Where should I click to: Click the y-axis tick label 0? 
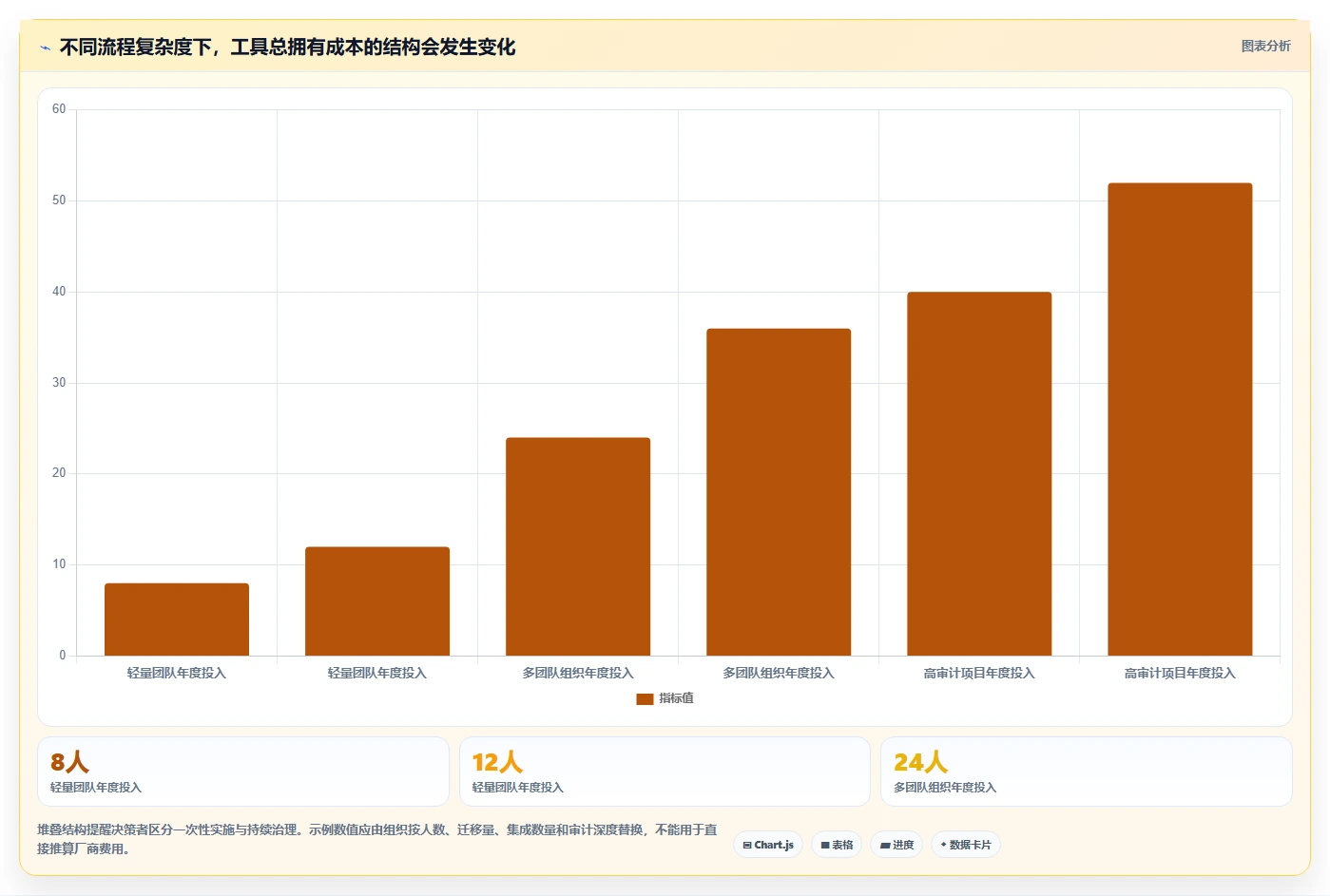63,656
